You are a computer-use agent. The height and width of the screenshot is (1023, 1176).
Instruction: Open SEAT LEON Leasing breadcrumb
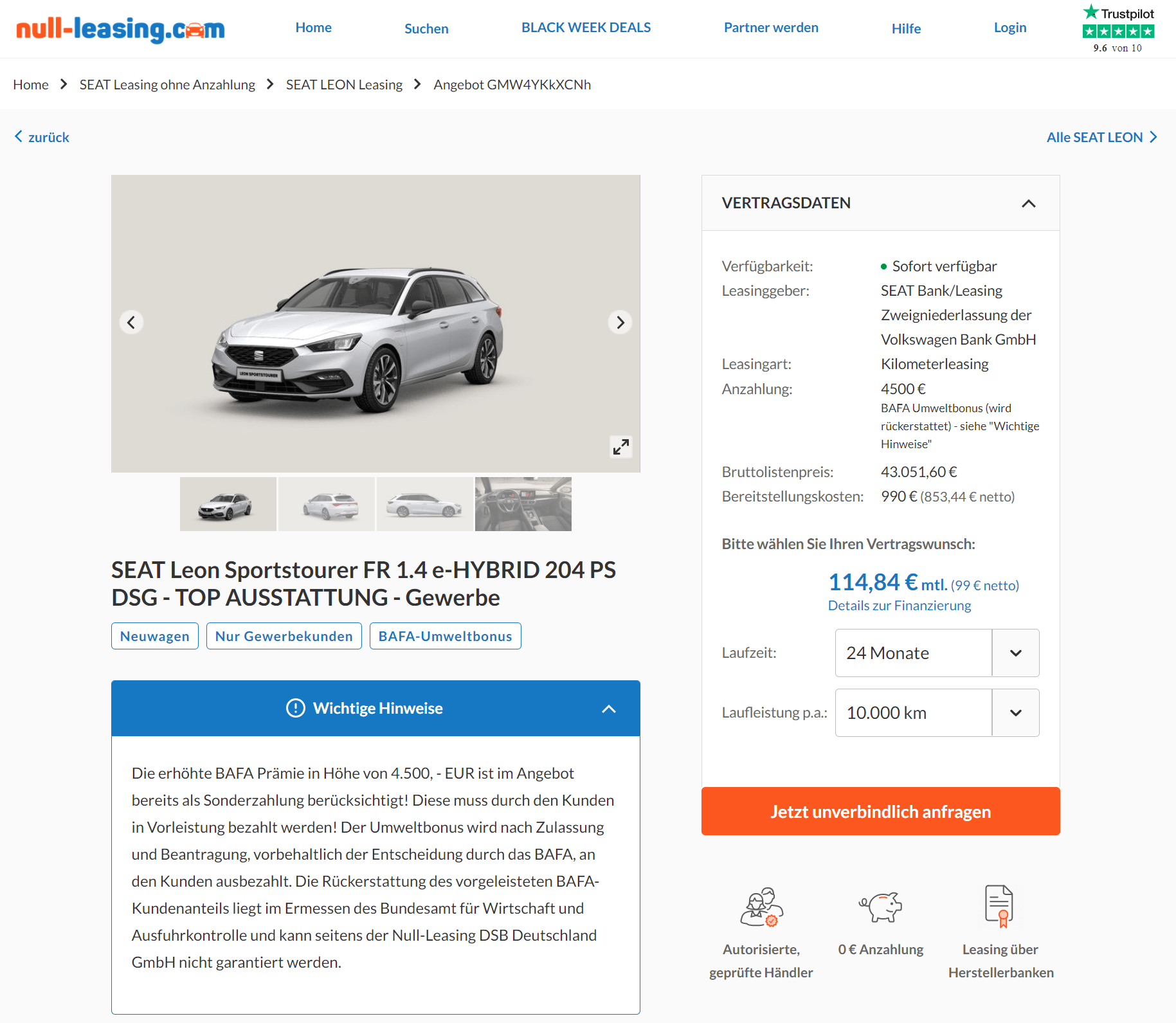click(344, 85)
